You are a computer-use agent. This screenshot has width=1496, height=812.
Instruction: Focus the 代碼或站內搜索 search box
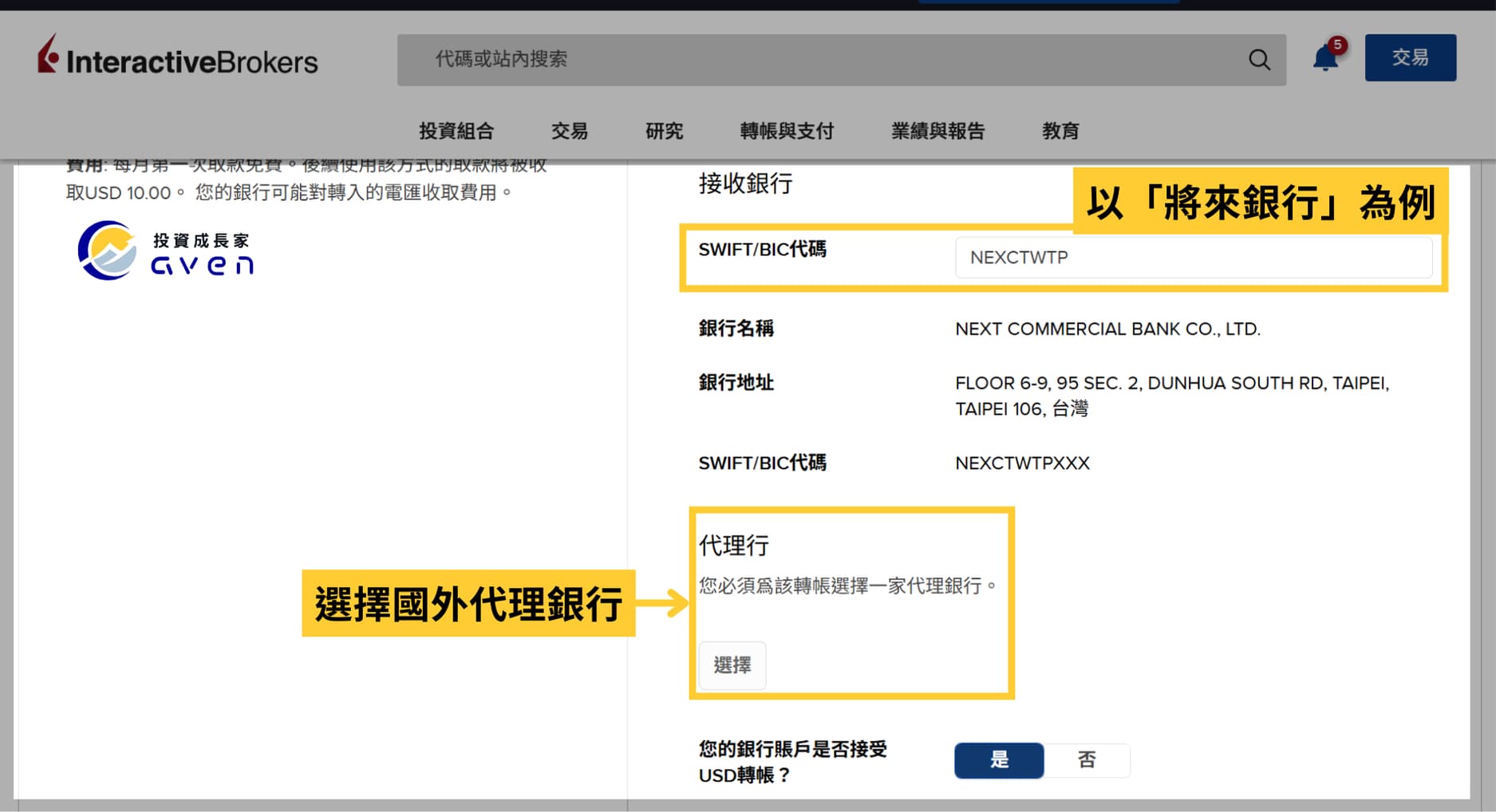(x=830, y=60)
